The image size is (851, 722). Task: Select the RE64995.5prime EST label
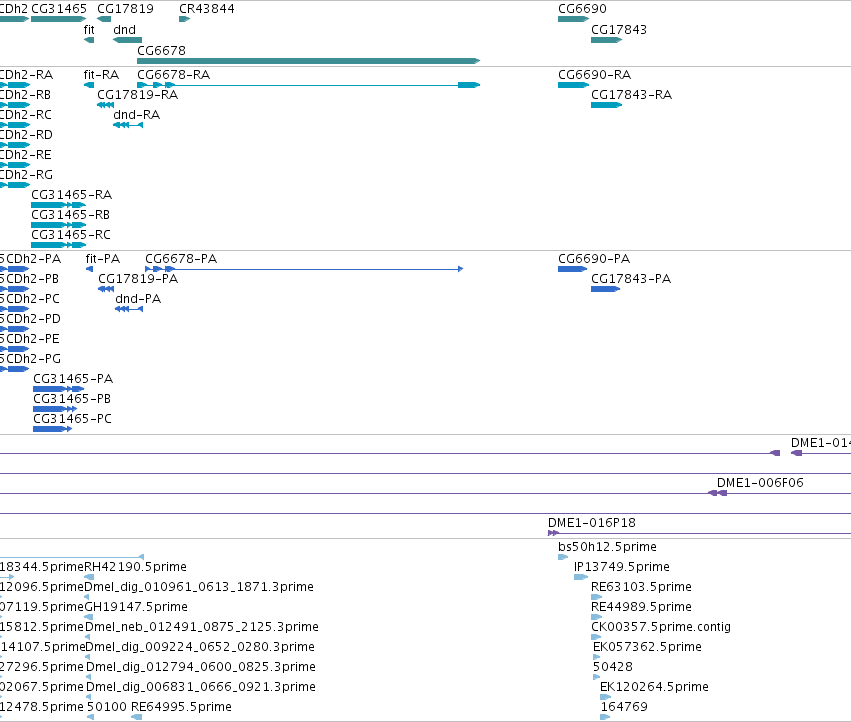(181, 707)
